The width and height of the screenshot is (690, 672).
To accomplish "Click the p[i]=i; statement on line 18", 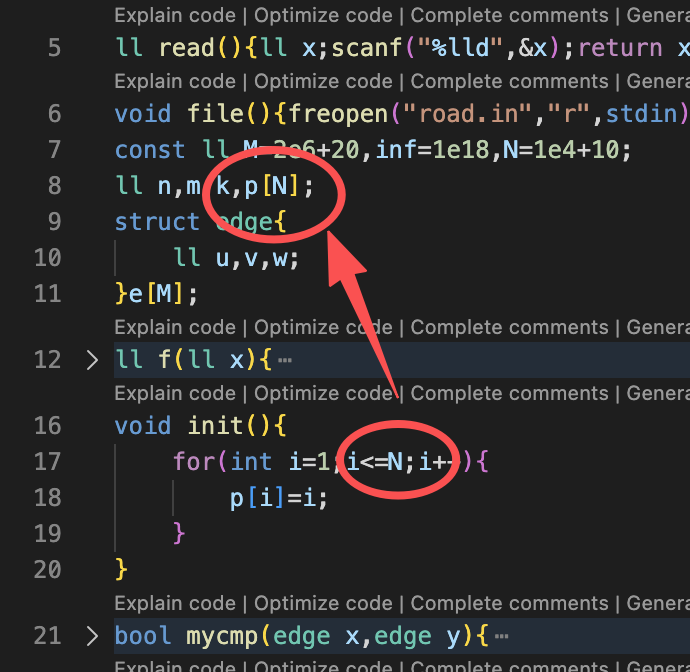I will point(279,498).
